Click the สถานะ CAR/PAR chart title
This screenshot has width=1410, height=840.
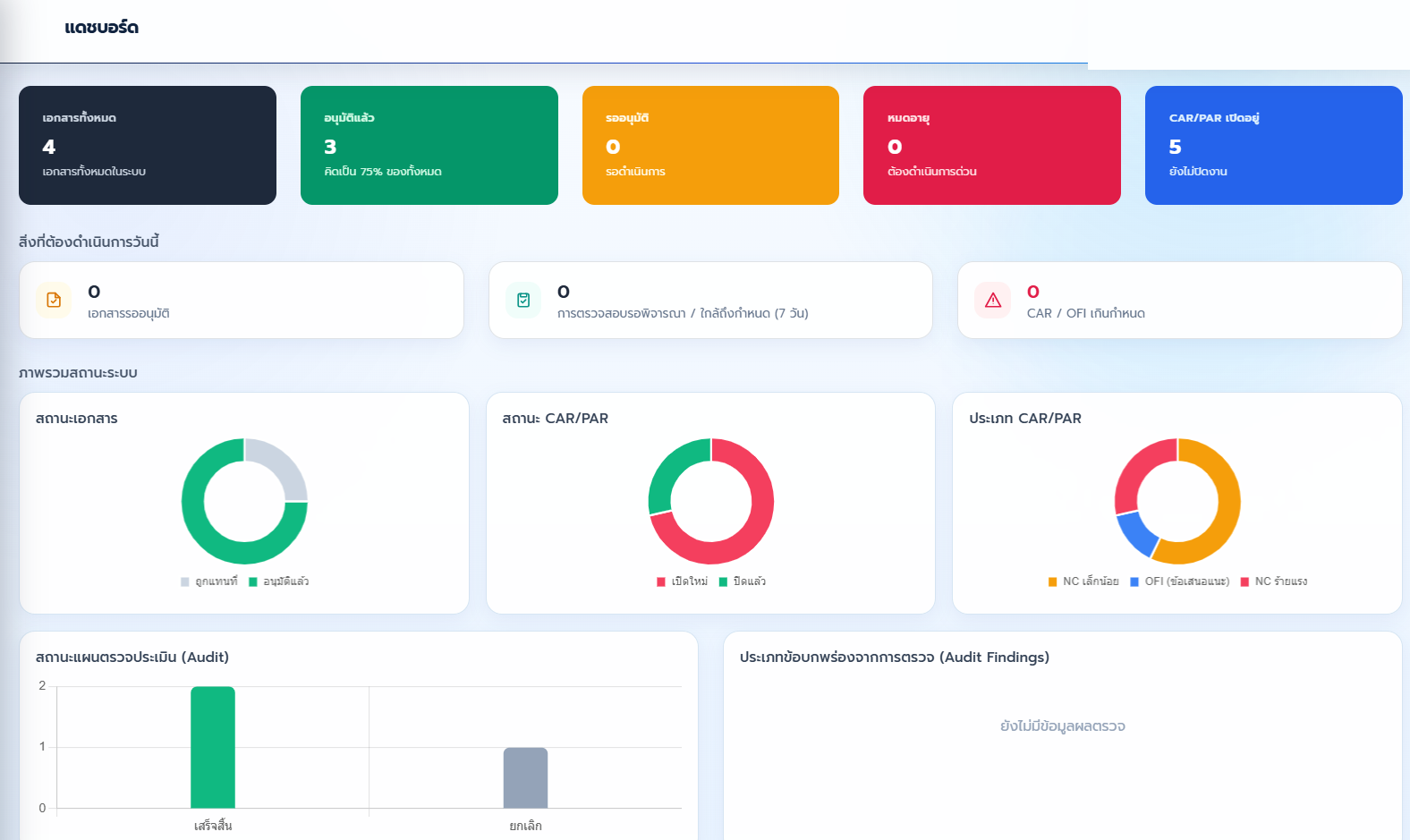(x=556, y=419)
